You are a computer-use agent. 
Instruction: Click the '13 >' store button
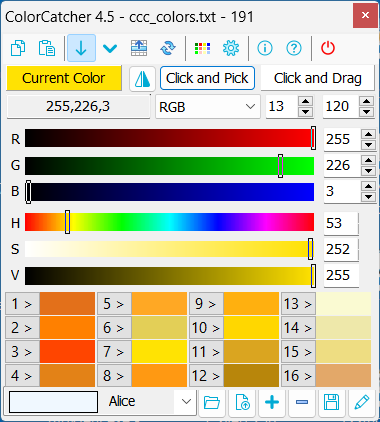click(x=298, y=304)
